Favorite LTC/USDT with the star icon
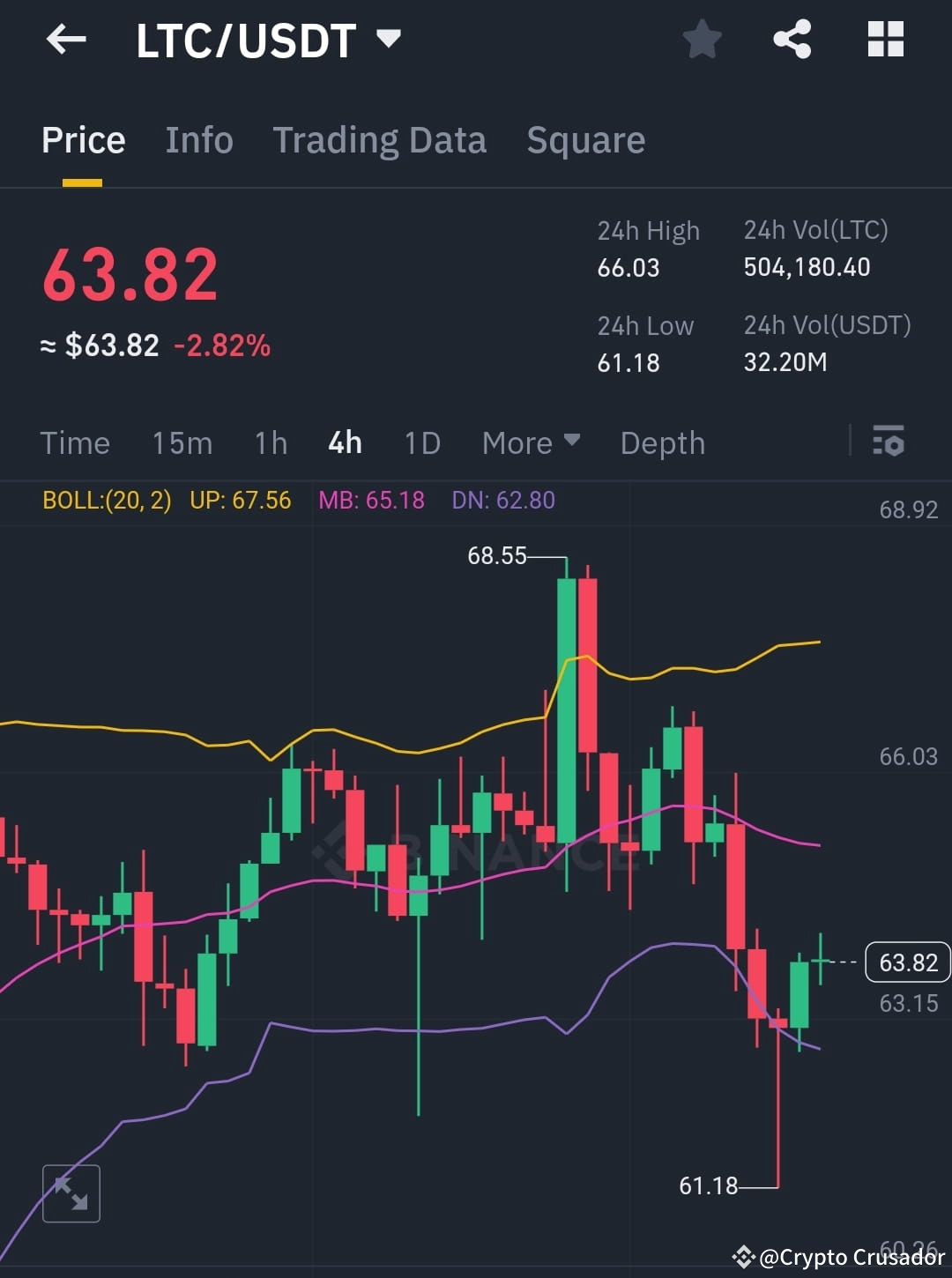This screenshot has width=952, height=1278. [x=703, y=39]
